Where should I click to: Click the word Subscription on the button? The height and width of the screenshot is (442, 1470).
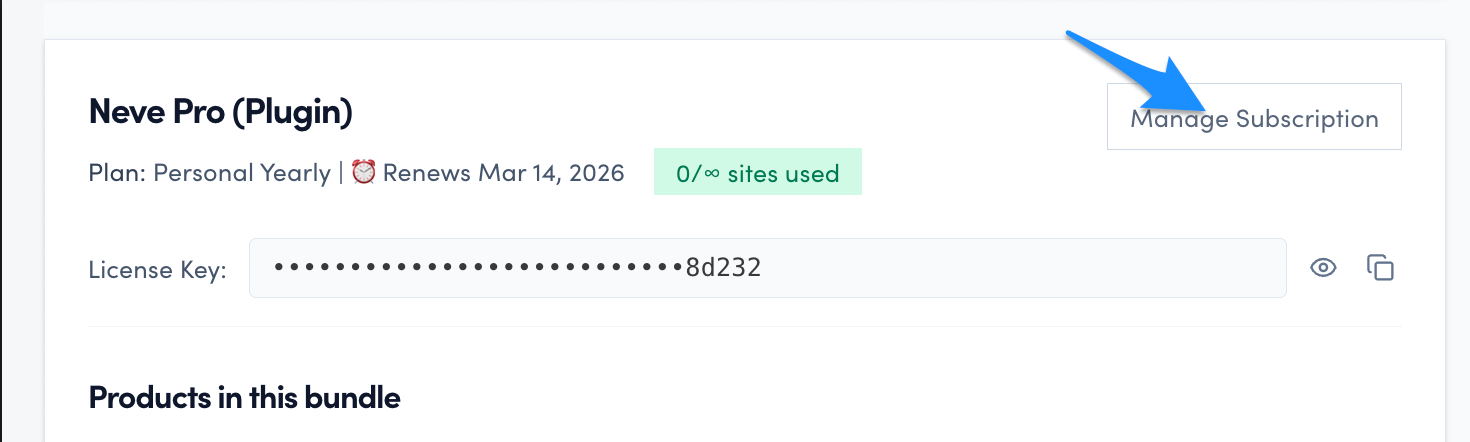coord(1307,119)
